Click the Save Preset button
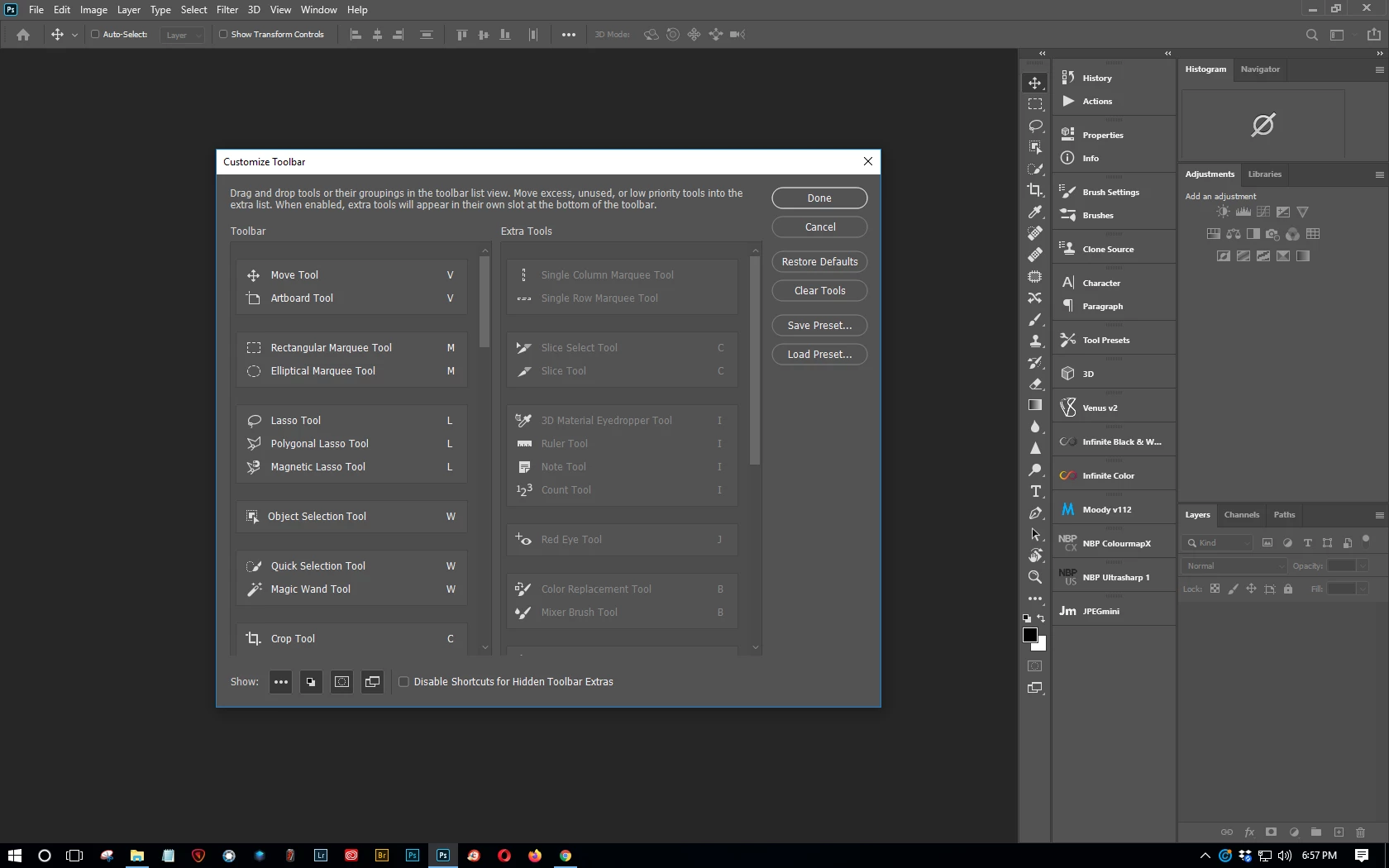 pyautogui.click(x=819, y=326)
